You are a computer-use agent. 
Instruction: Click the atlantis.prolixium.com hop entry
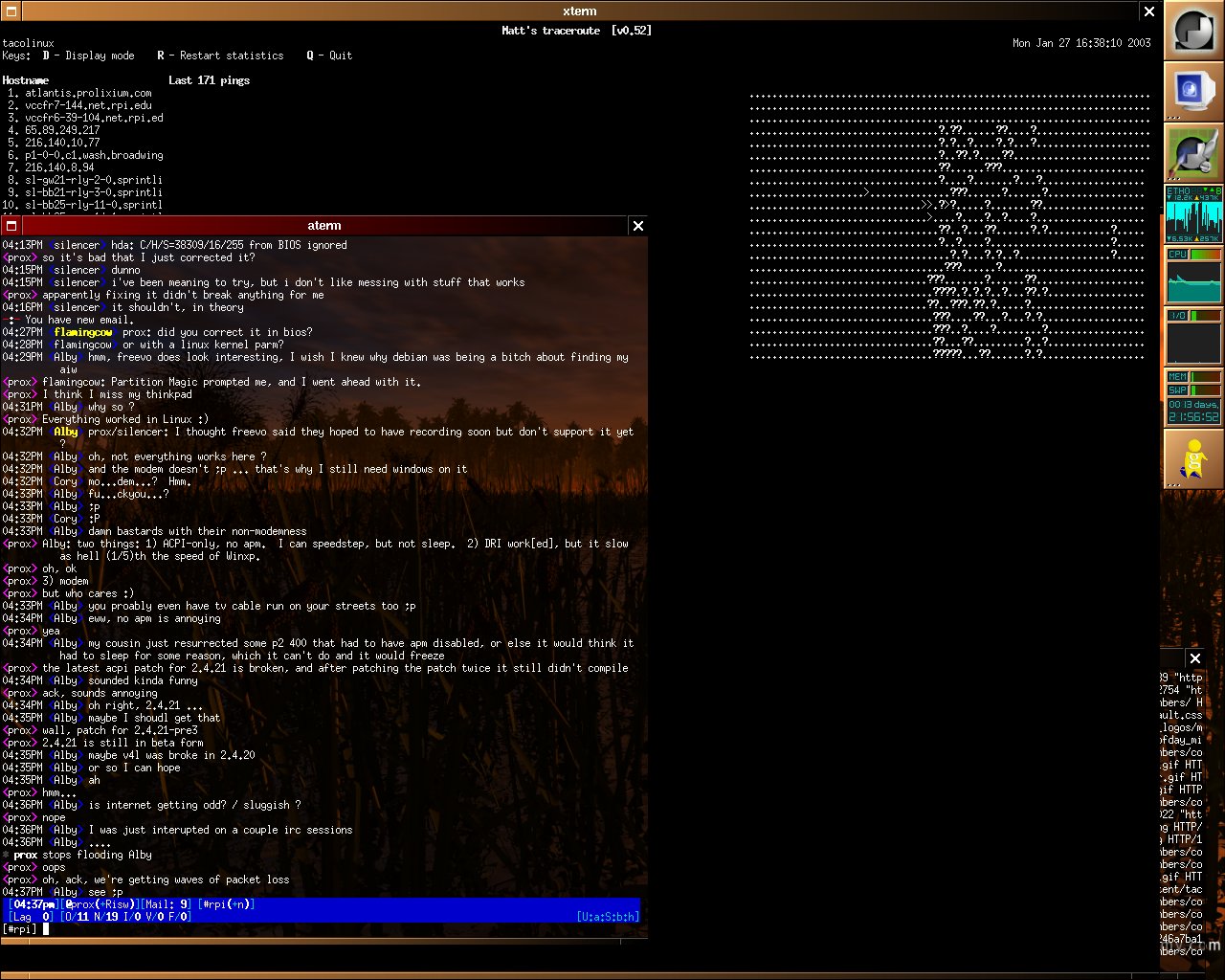click(88, 93)
